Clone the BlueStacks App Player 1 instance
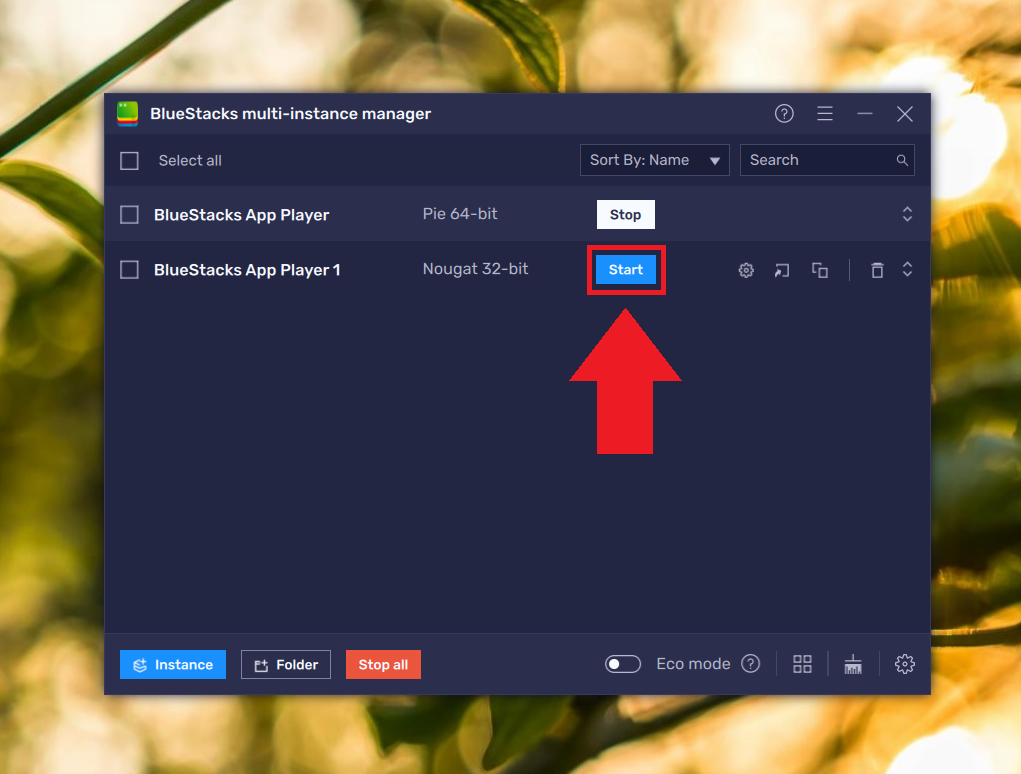Image resolution: width=1021 pixels, height=774 pixels. (x=820, y=270)
